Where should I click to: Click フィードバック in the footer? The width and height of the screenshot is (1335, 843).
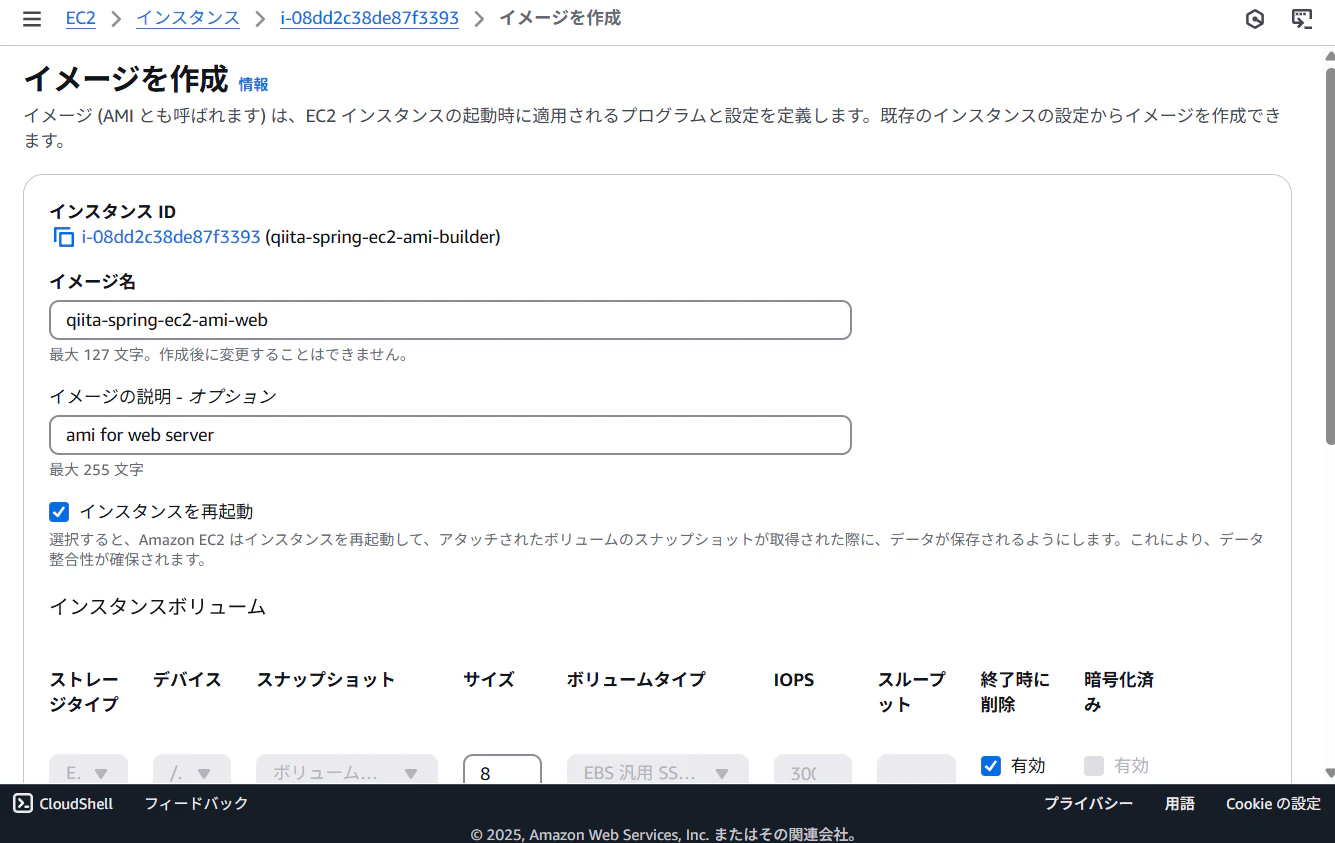pos(196,803)
